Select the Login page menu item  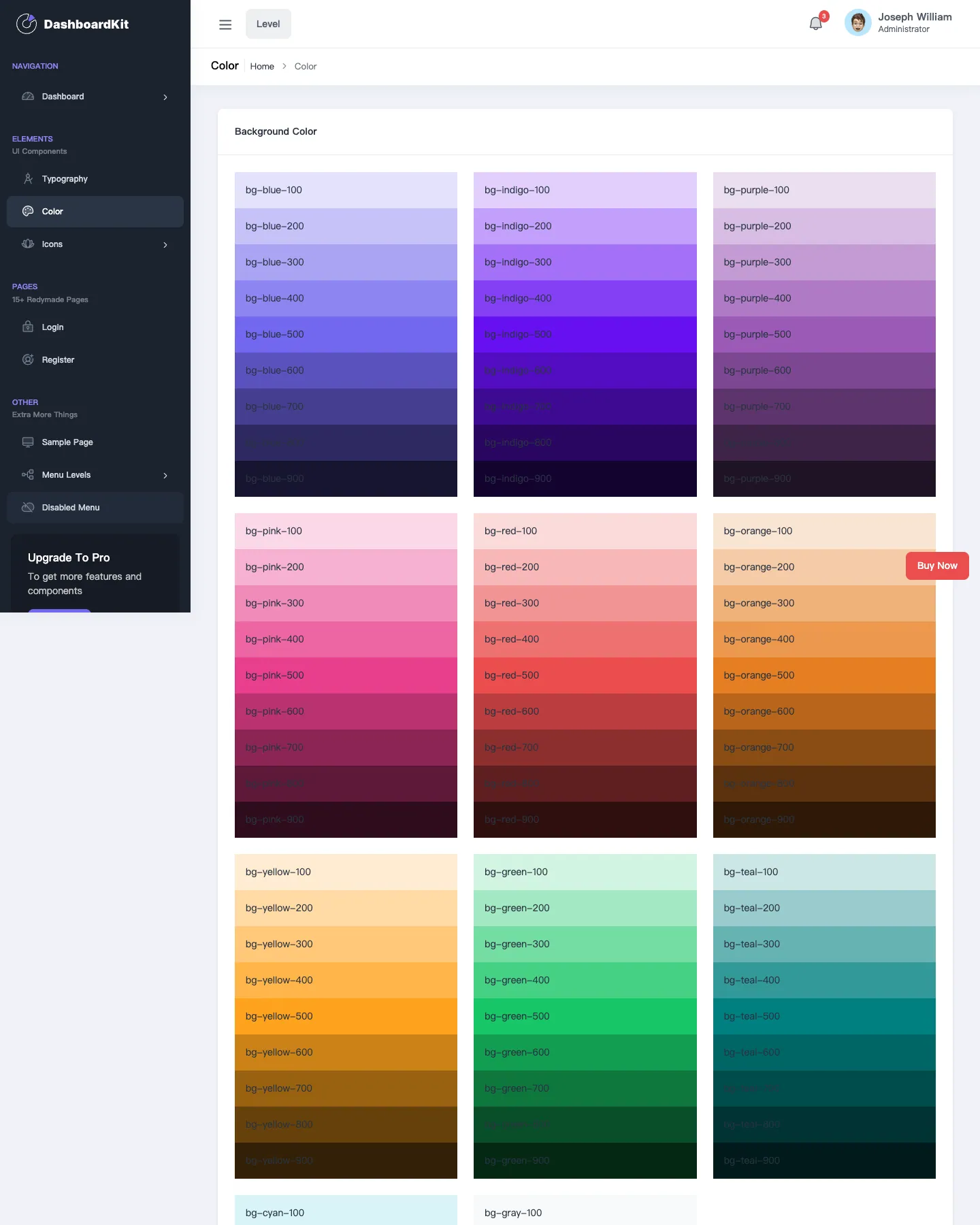95,327
